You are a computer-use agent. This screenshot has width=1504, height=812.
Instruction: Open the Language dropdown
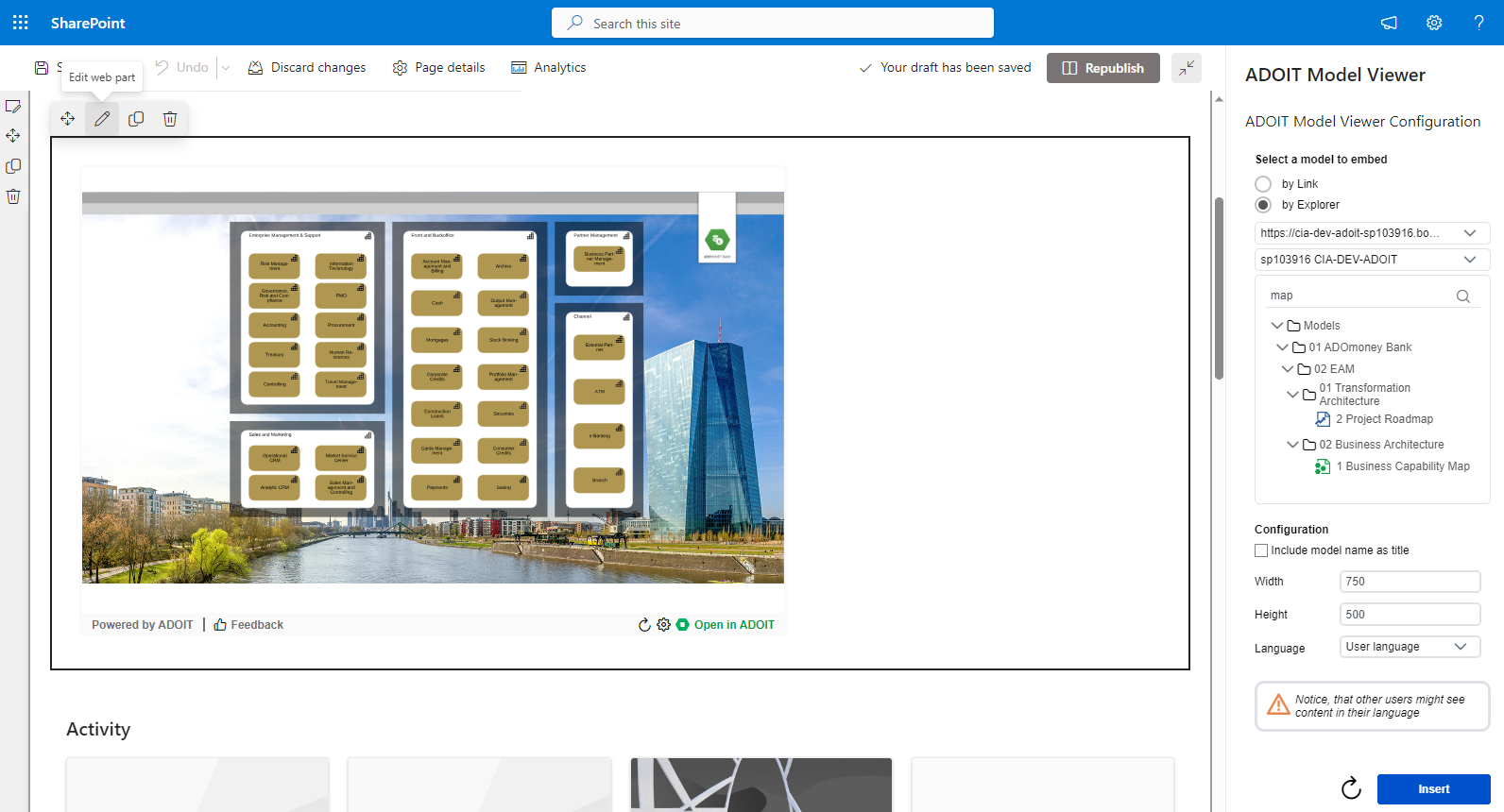click(x=1410, y=647)
